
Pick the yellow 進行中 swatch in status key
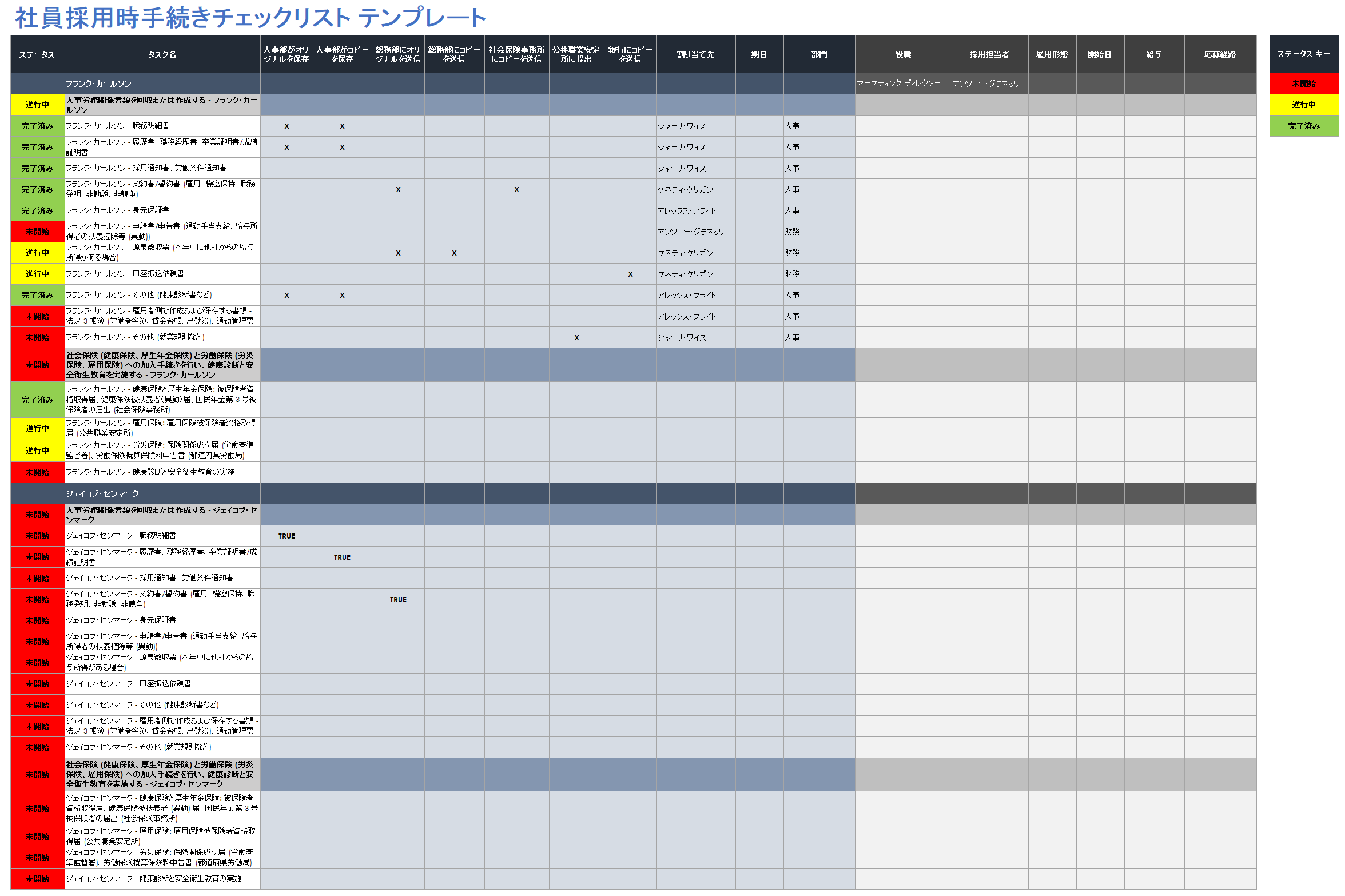(x=1304, y=105)
